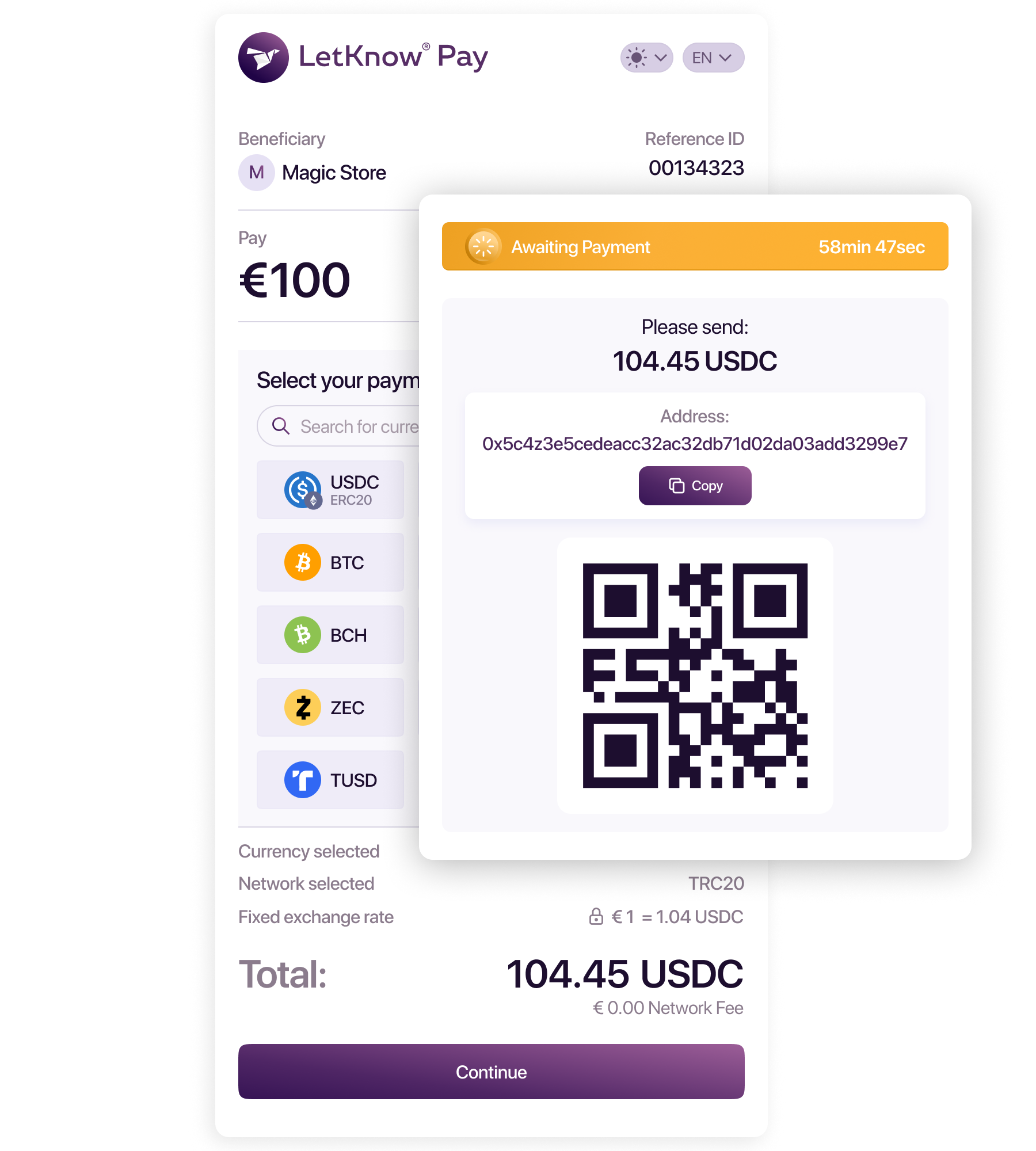Click the payment QR code

pos(695,676)
